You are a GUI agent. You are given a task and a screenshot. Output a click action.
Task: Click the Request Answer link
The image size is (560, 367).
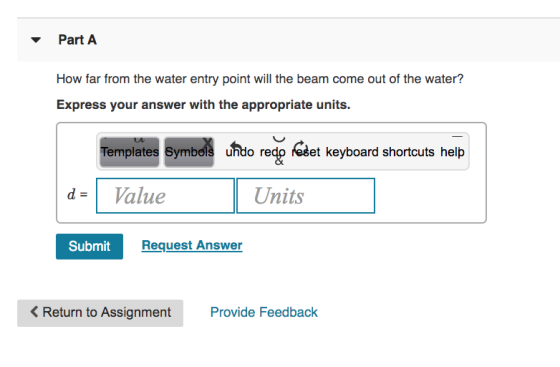[x=192, y=246]
